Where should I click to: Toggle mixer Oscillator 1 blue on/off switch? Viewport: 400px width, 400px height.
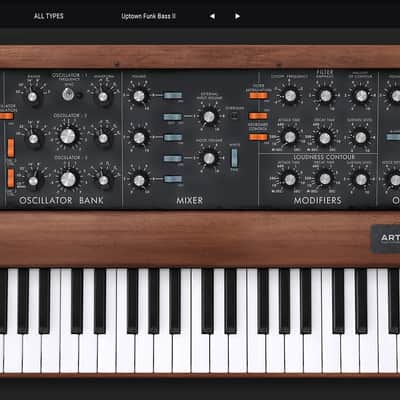click(173, 96)
